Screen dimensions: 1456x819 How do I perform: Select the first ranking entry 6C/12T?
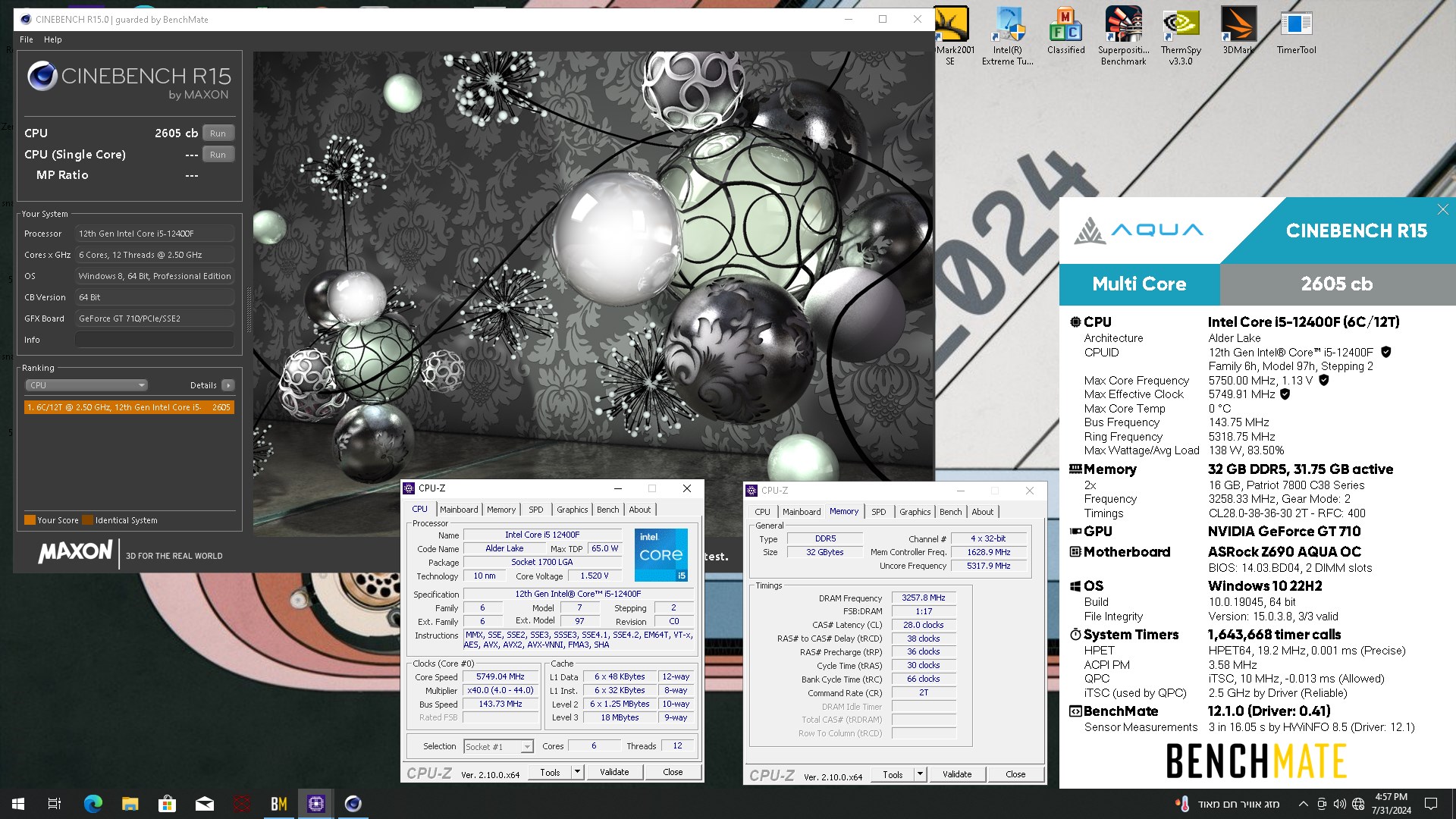[x=129, y=407]
